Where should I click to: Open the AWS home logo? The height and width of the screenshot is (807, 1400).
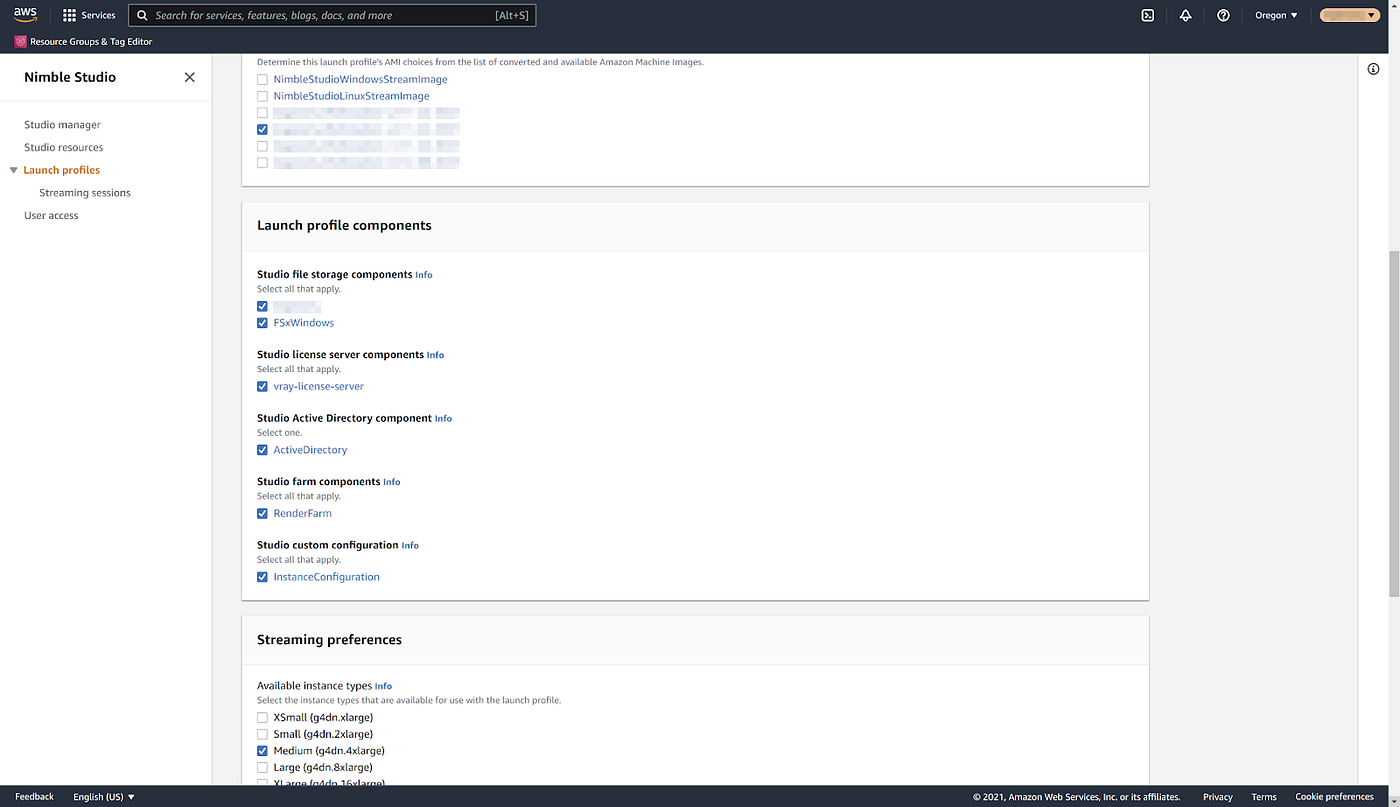[x=25, y=15]
